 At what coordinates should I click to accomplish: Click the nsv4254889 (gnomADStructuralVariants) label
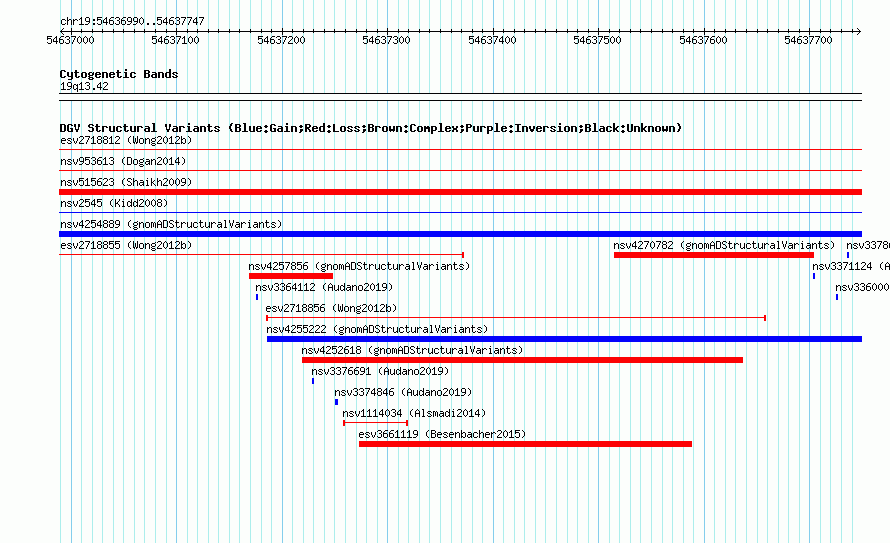pyautogui.click(x=171, y=224)
